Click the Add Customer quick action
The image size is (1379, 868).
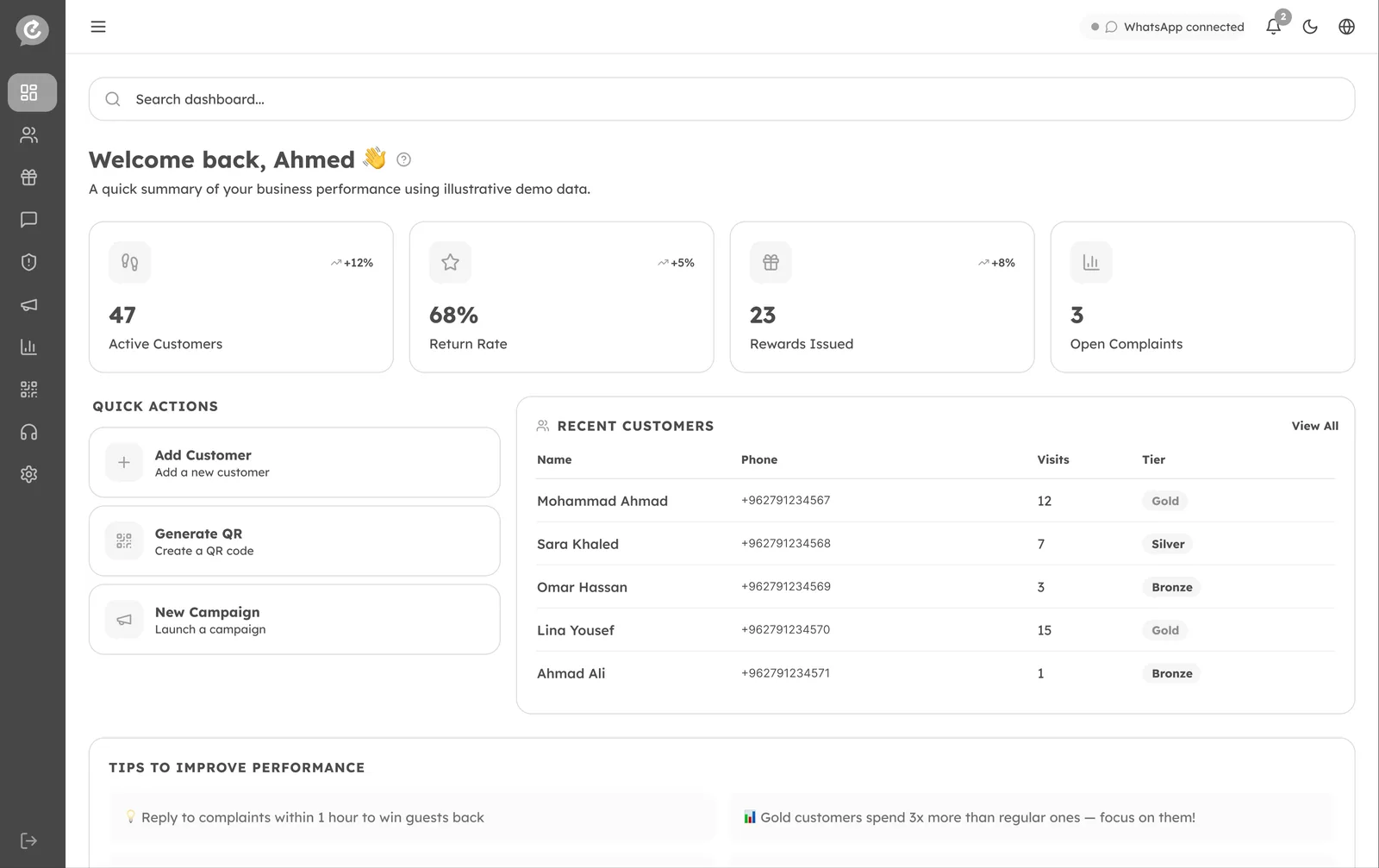(295, 463)
